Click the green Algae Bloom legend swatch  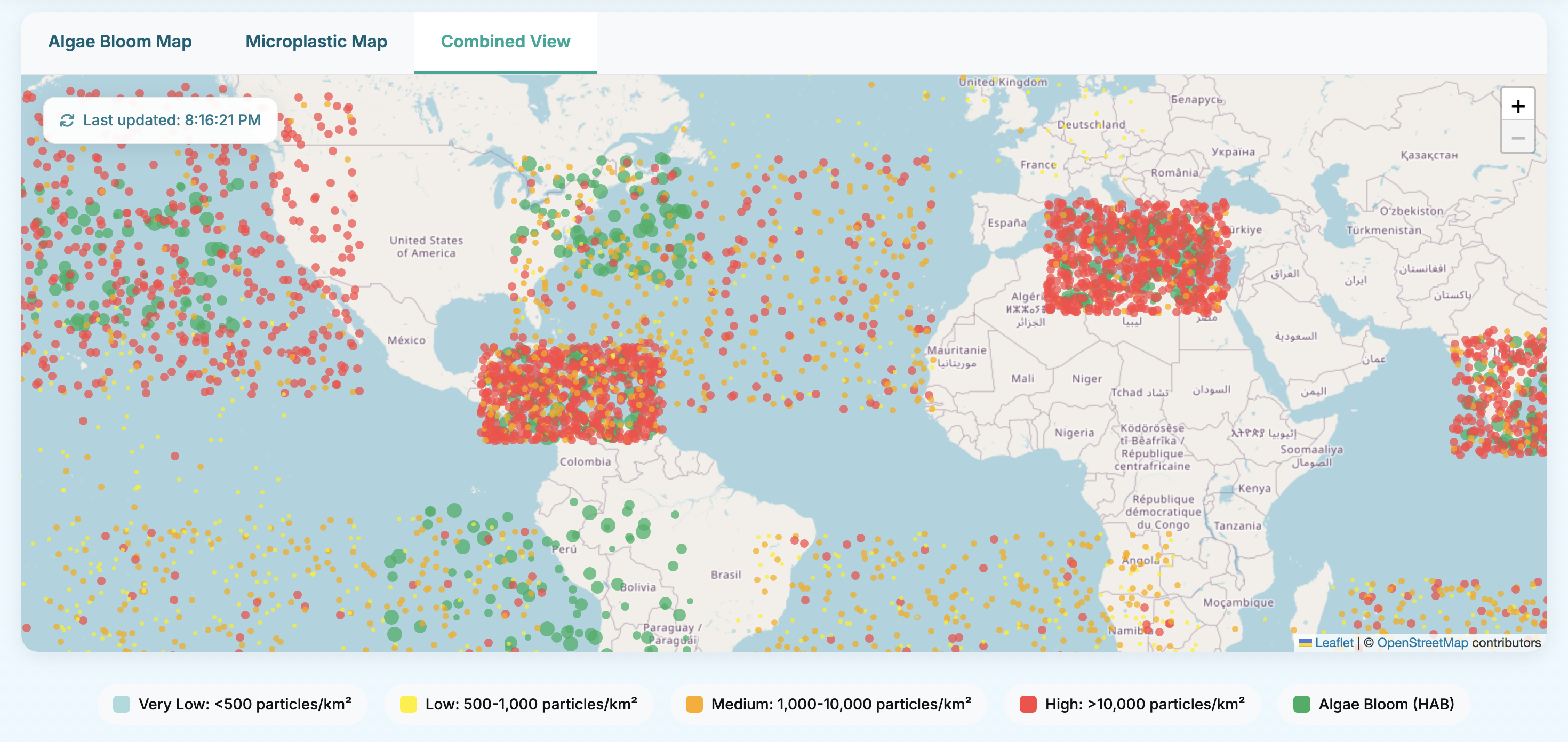tap(1302, 704)
